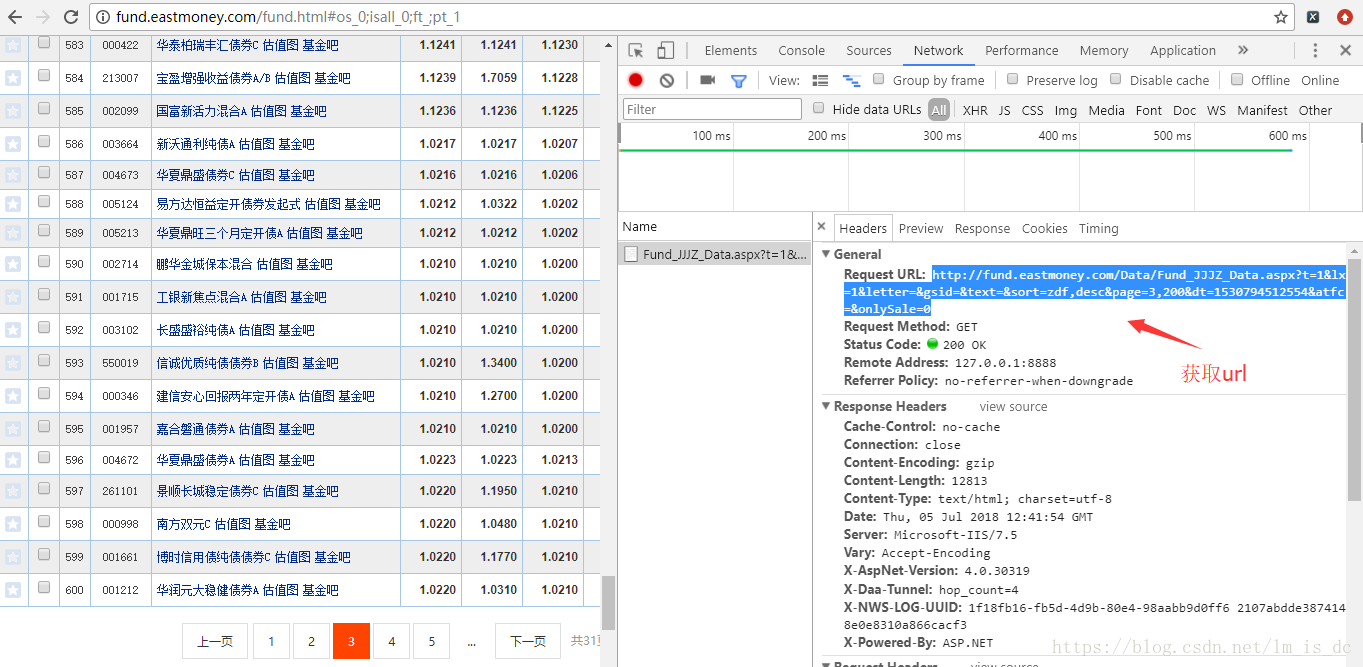Go to 上一页 previous page
This screenshot has width=1363, height=667.
(x=215, y=641)
